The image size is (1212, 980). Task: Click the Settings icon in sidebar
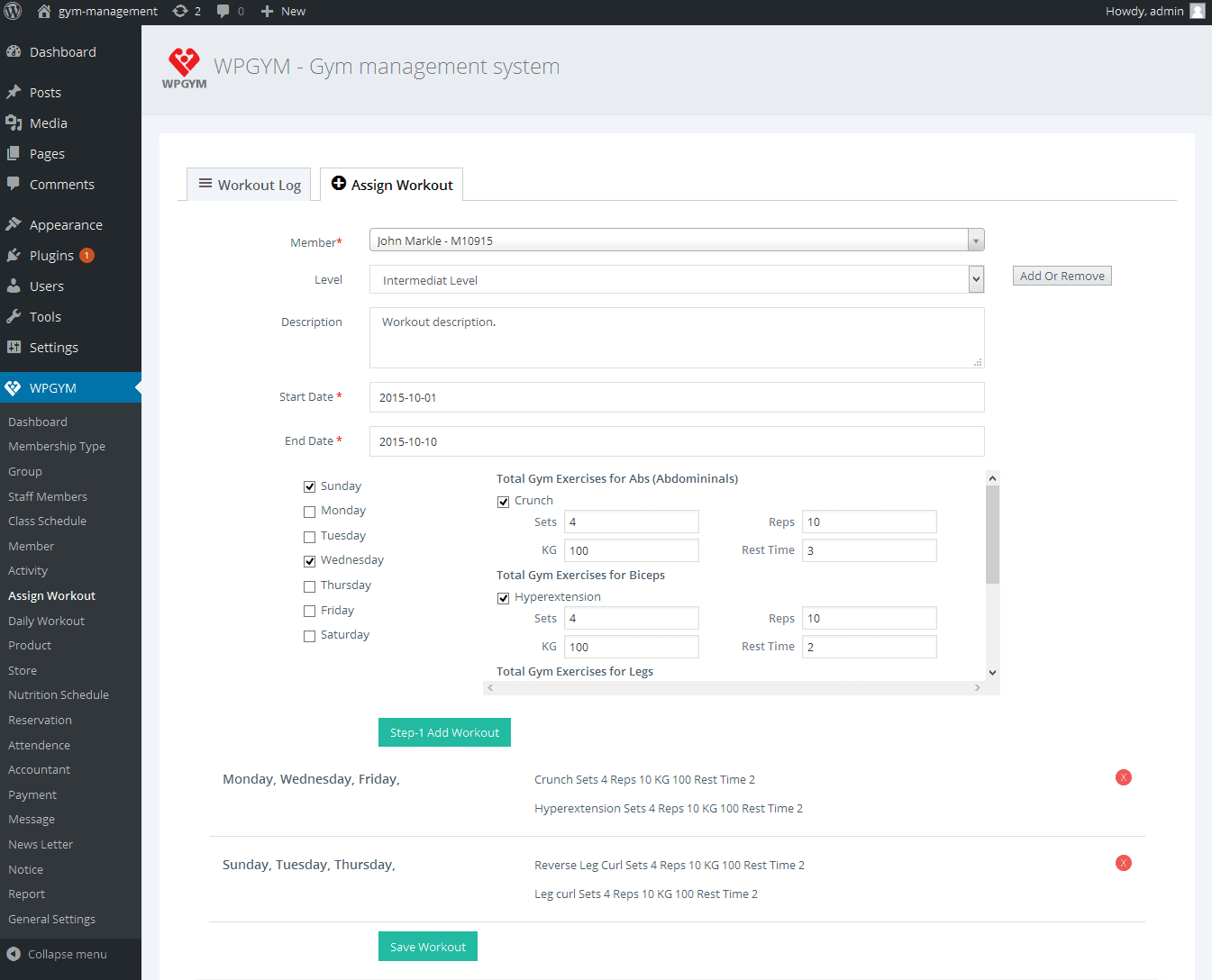click(14, 347)
